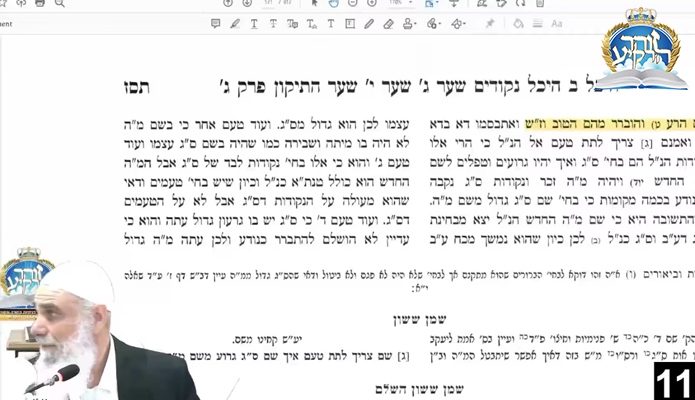
Task: Select the sticky note comment tool
Action: pos(215,24)
